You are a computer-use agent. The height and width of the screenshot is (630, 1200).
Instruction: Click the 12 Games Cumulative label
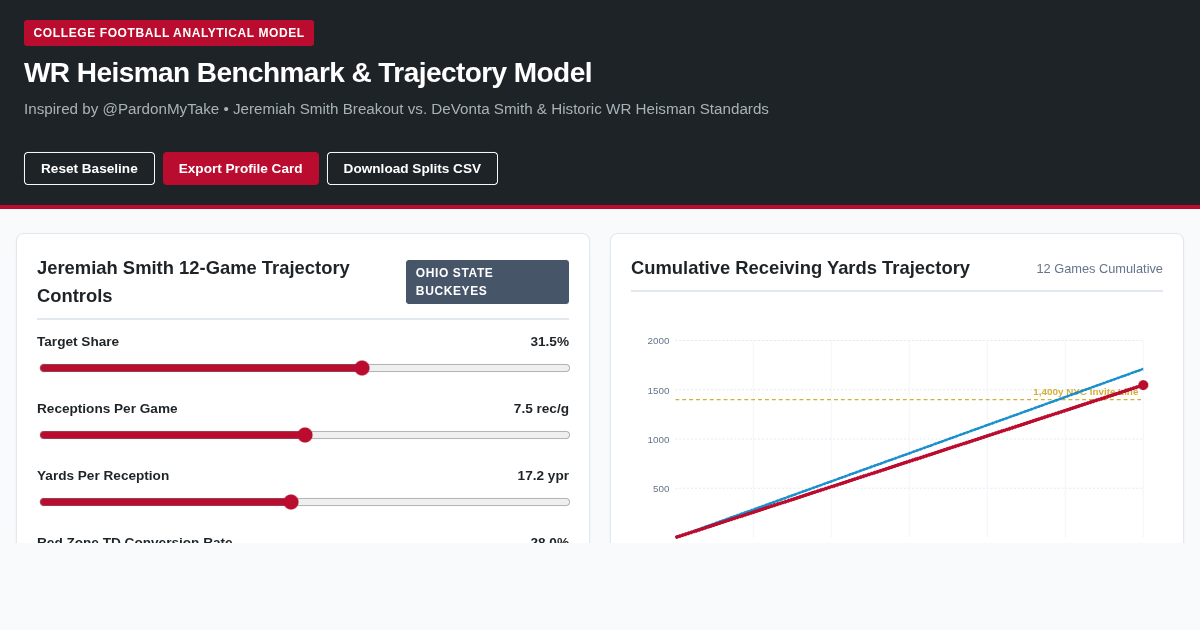click(1099, 269)
